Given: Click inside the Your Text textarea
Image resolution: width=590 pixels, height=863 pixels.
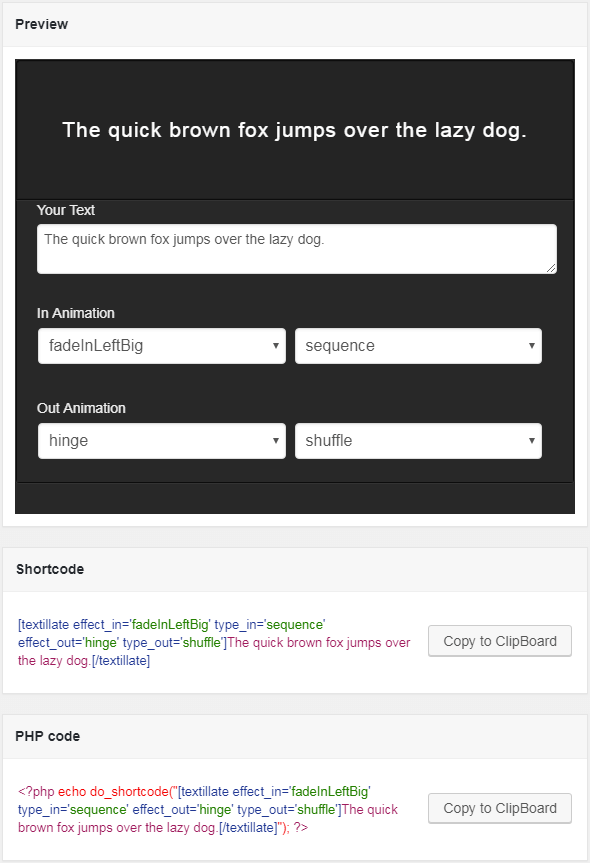Looking at the screenshot, I should pos(297,249).
